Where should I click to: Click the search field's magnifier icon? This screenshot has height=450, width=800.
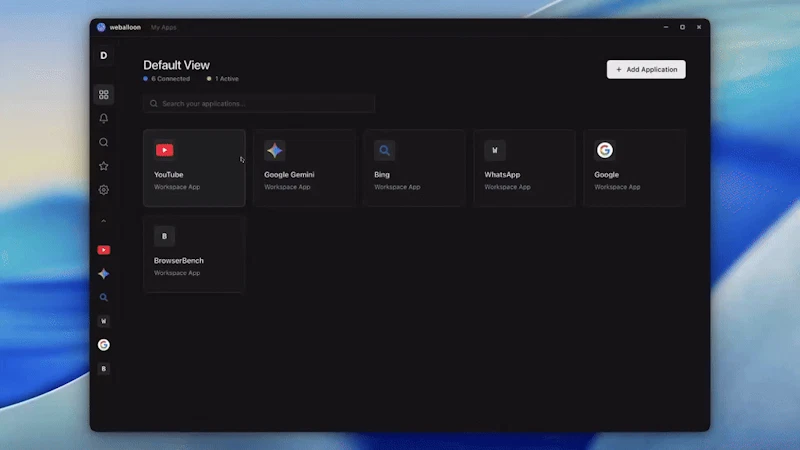(x=154, y=104)
